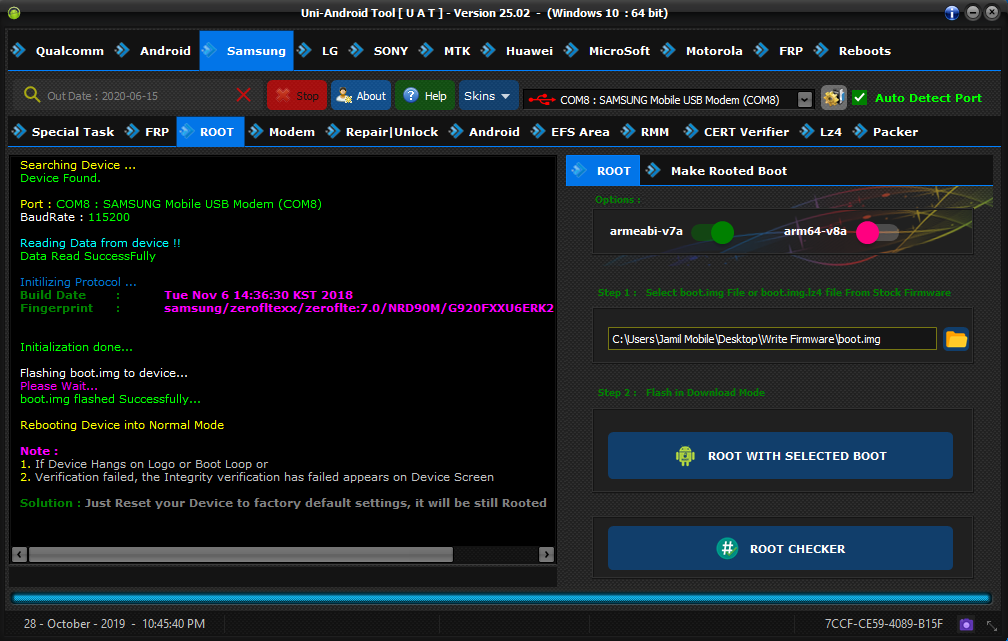
Task: Click the log's left scroll arrow
Action: pos(19,554)
